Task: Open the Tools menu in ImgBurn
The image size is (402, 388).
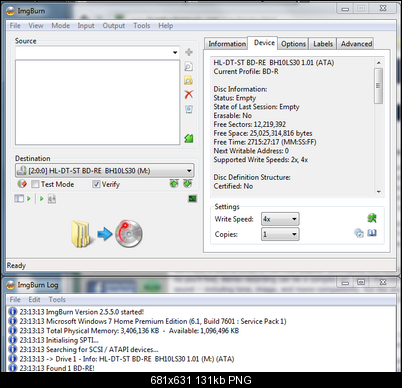Action: click(142, 26)
